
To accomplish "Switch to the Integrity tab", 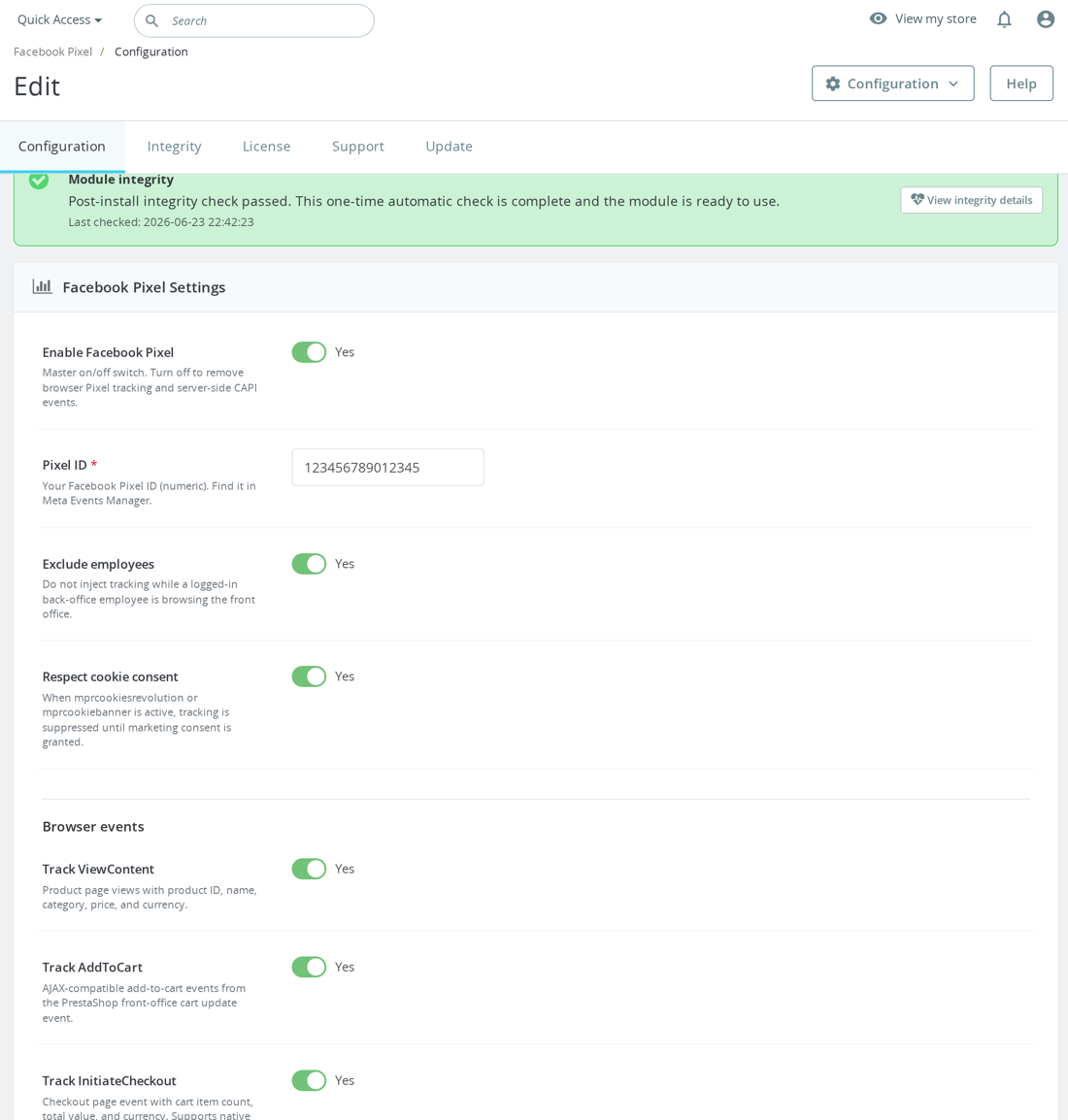I will [175, 147].
